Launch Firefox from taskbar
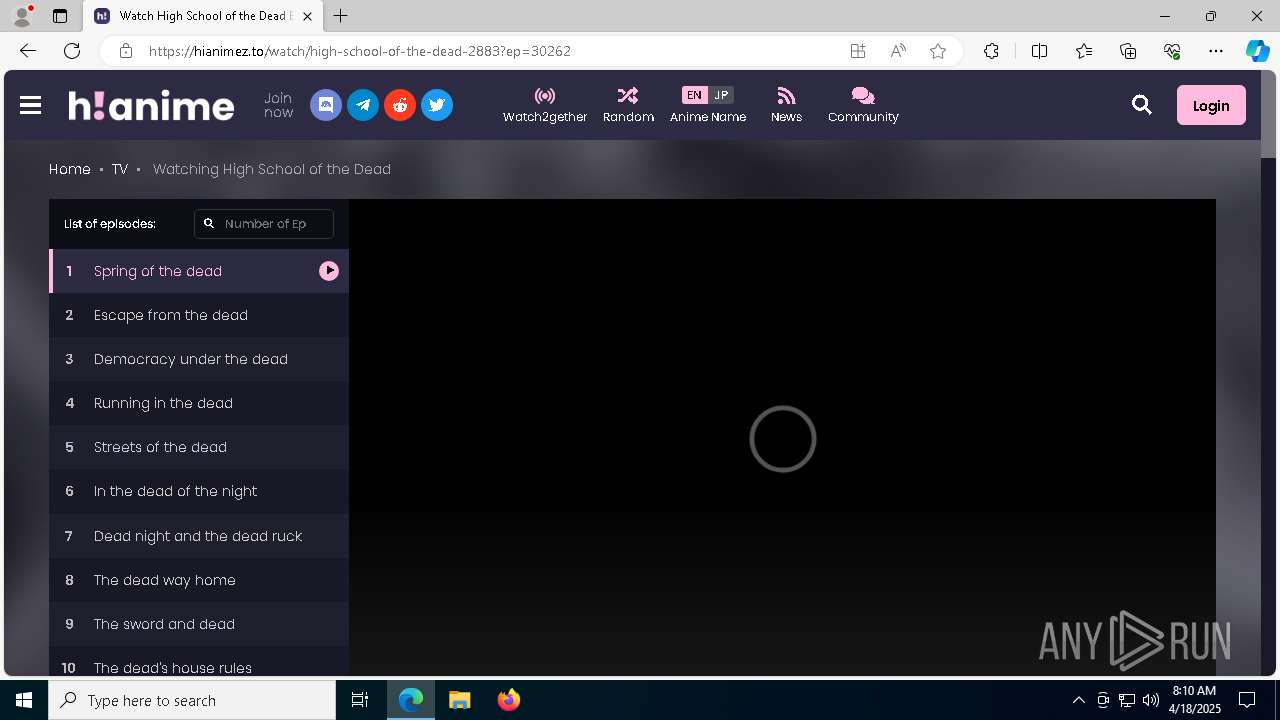Screen dimensions: 1280x720 pos(509,700)
